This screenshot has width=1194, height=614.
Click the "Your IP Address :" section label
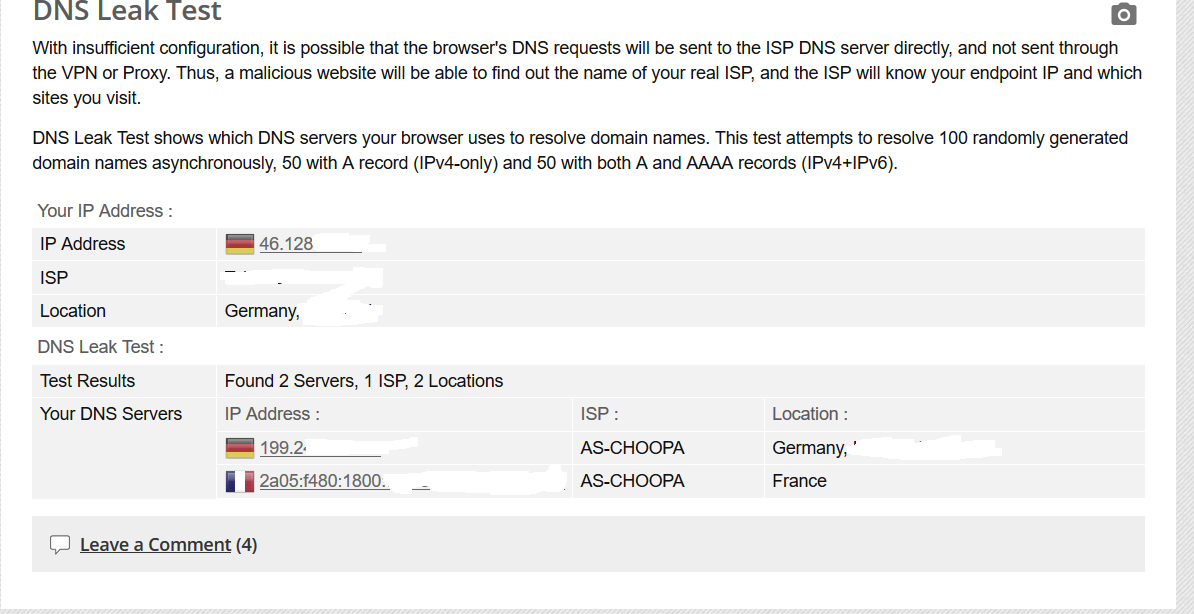105,211
